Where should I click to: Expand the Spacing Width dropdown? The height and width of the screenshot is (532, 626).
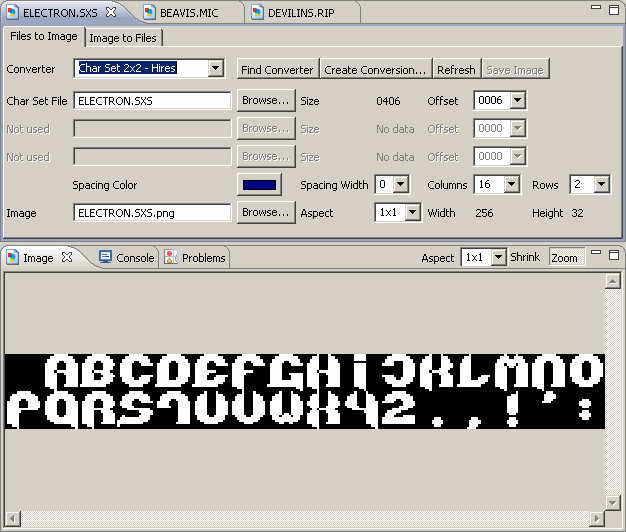401,185
